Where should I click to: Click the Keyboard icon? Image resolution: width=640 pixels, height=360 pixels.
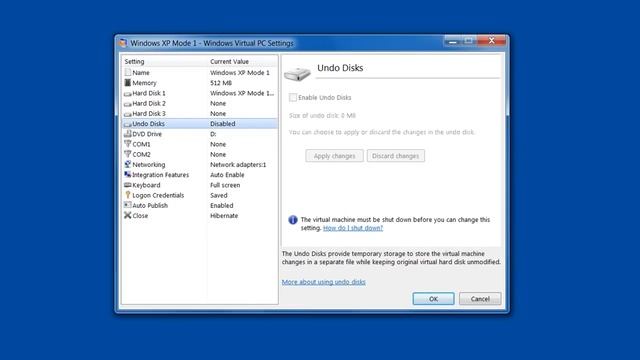[128, 185]
